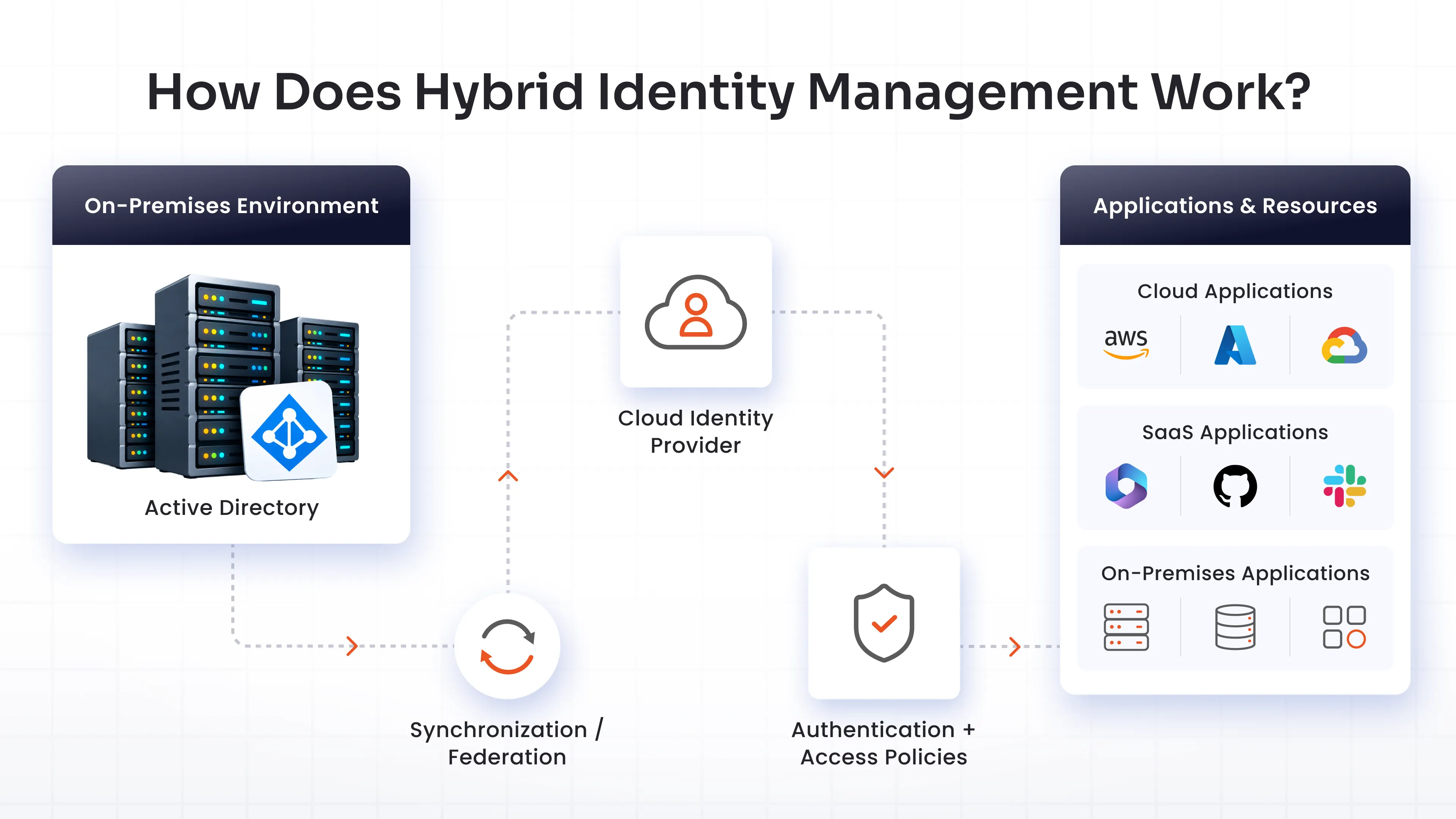
Task: Click the server rack icon under On-Premises Applications
Action: click(x=1126, y=628)
